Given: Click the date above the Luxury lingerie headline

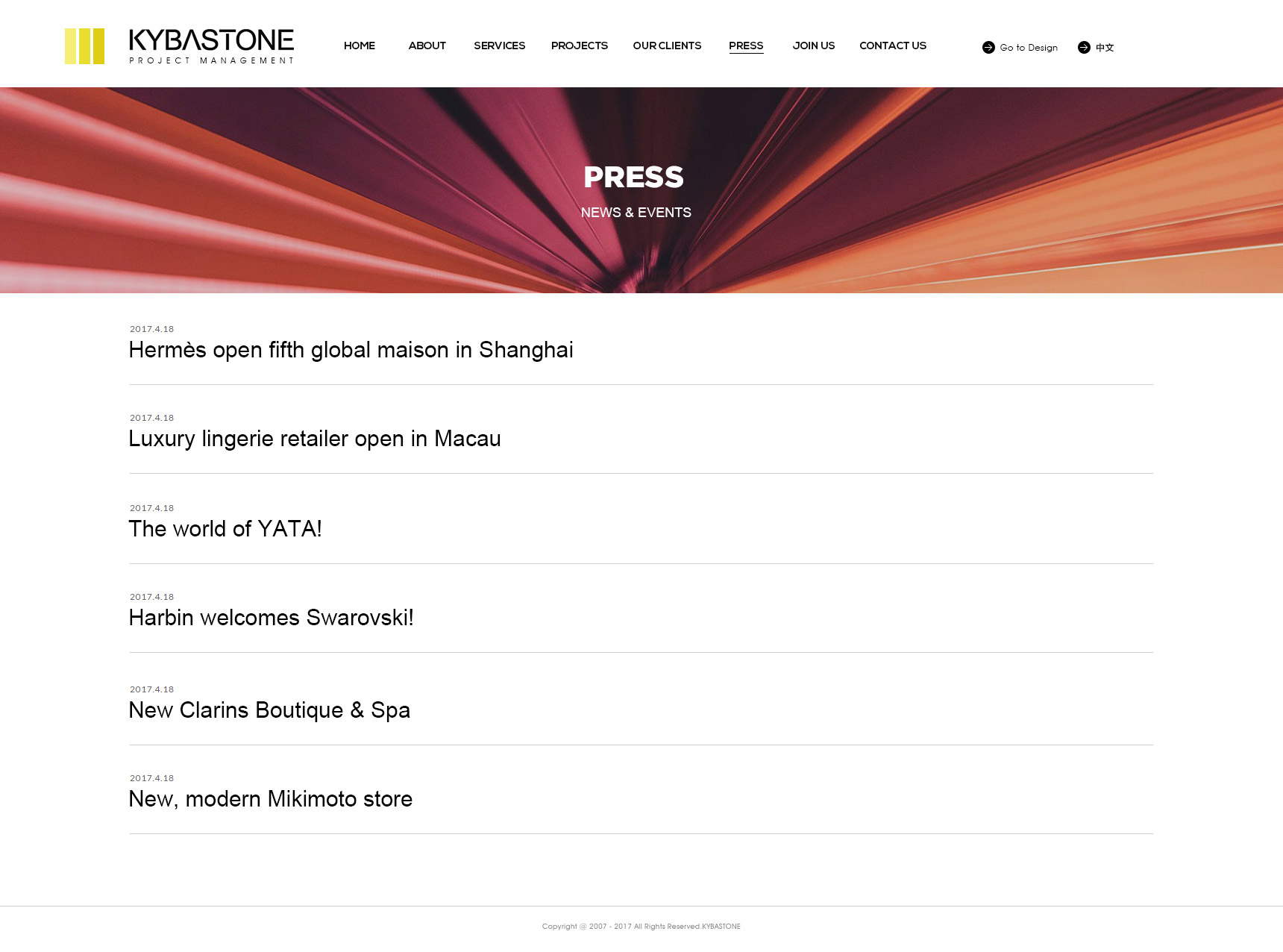Looking at the screenshot, I should click(151, 418).
